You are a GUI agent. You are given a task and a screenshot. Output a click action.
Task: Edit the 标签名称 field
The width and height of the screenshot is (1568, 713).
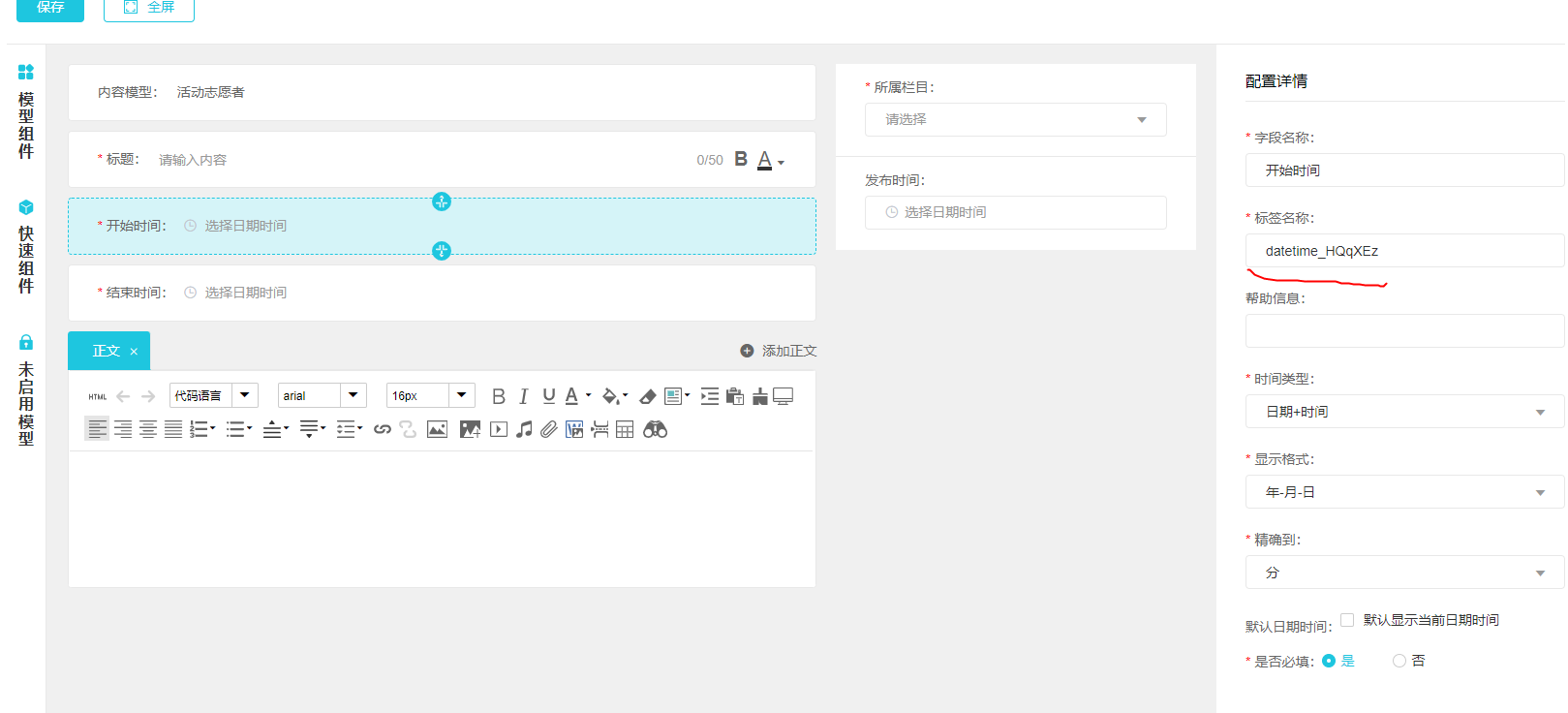[x=1404, y=251]
